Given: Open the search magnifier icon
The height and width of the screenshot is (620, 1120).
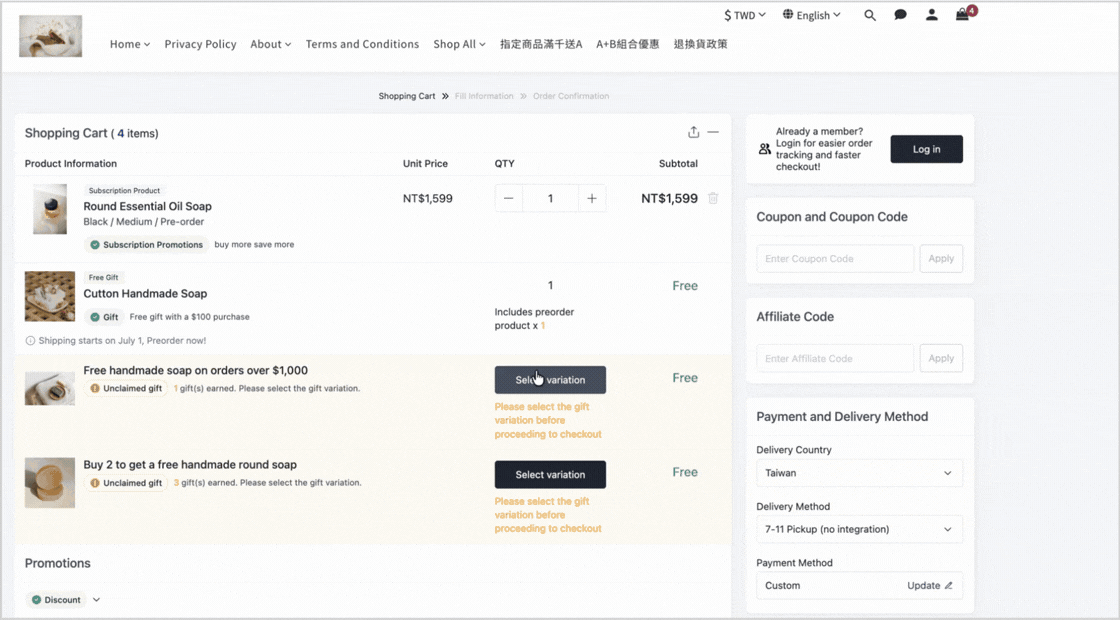Looking at the screenshot, I should (869, 15).
